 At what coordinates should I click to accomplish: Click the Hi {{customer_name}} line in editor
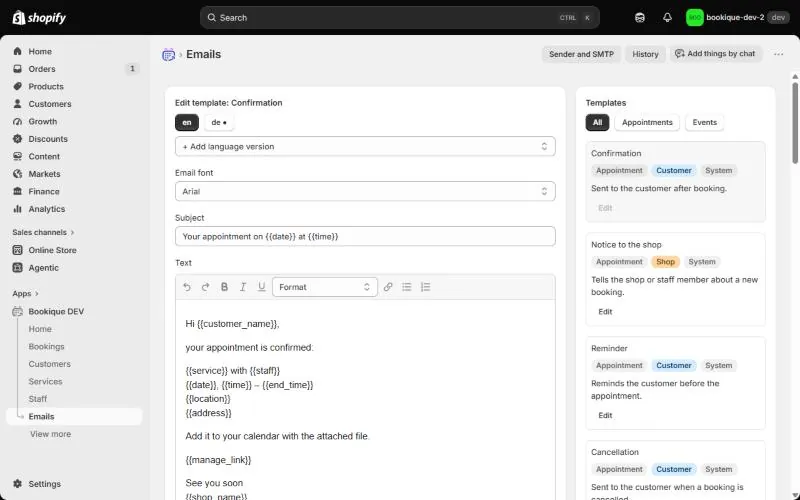(232, 324)
